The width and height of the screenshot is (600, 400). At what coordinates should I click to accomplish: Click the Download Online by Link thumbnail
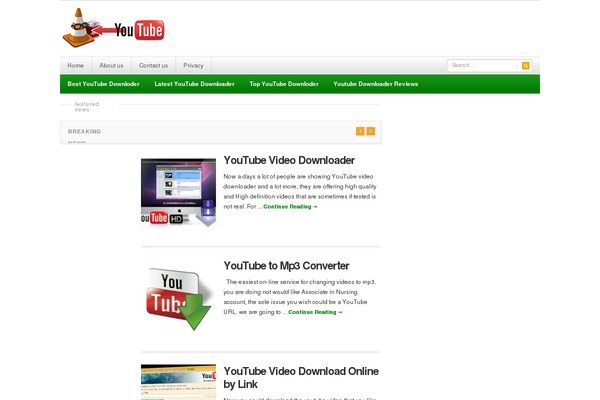click(178, 382)
